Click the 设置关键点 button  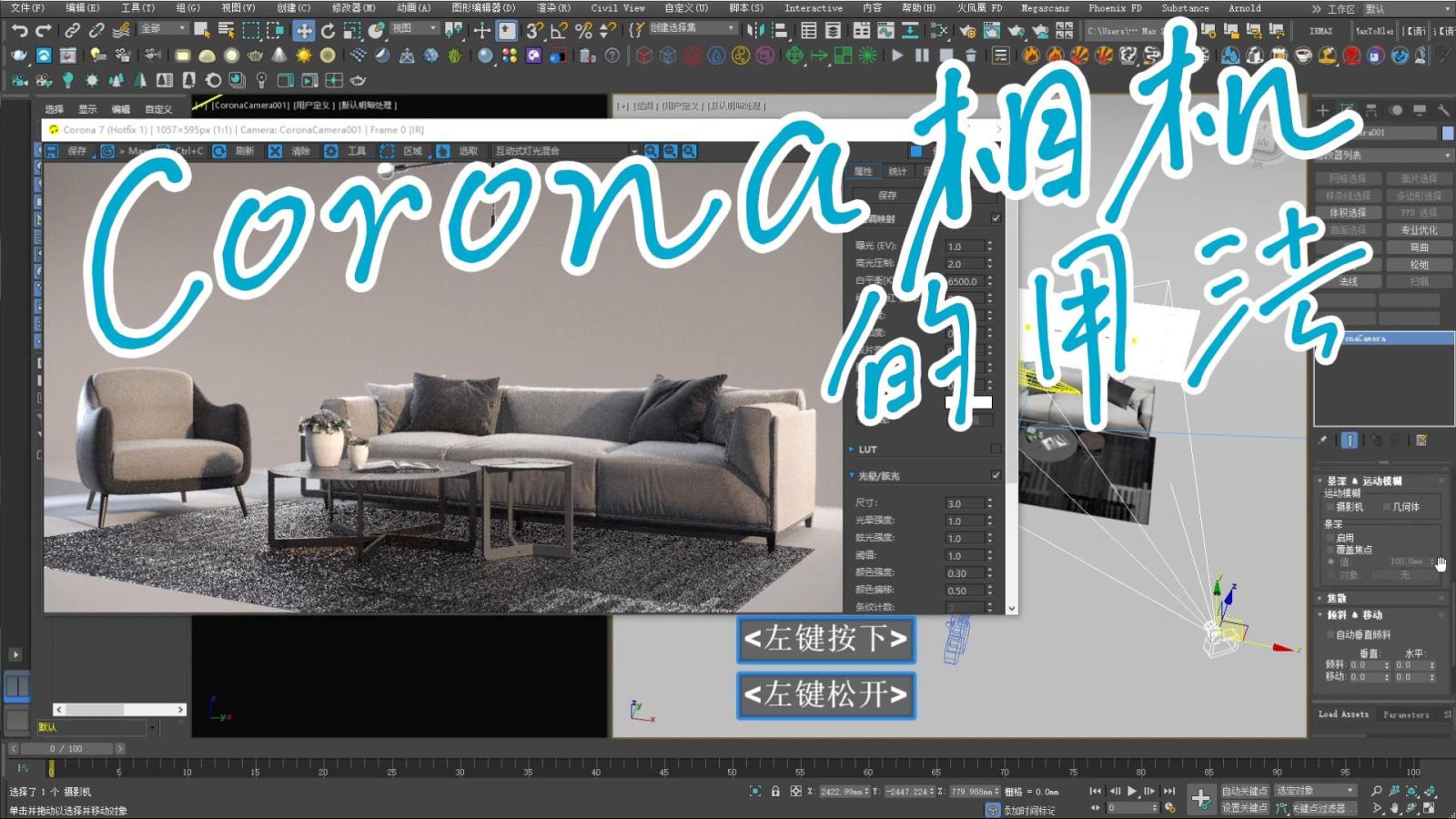point(1243,807)
